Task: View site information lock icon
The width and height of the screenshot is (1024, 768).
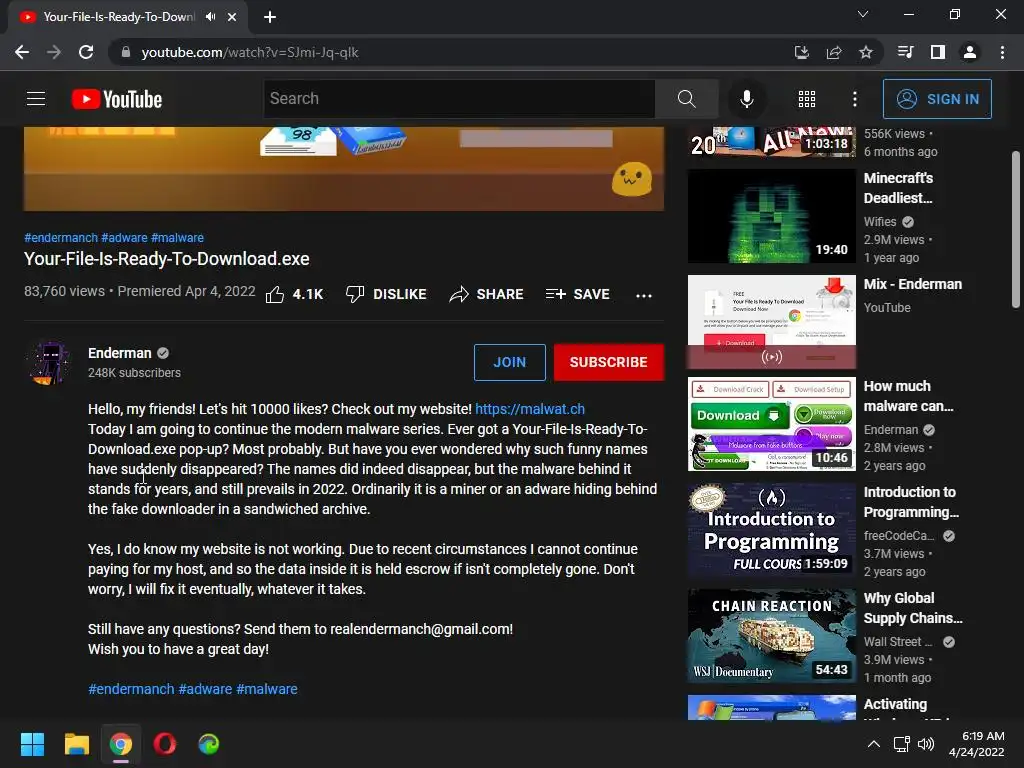Action: pos(126,52)
